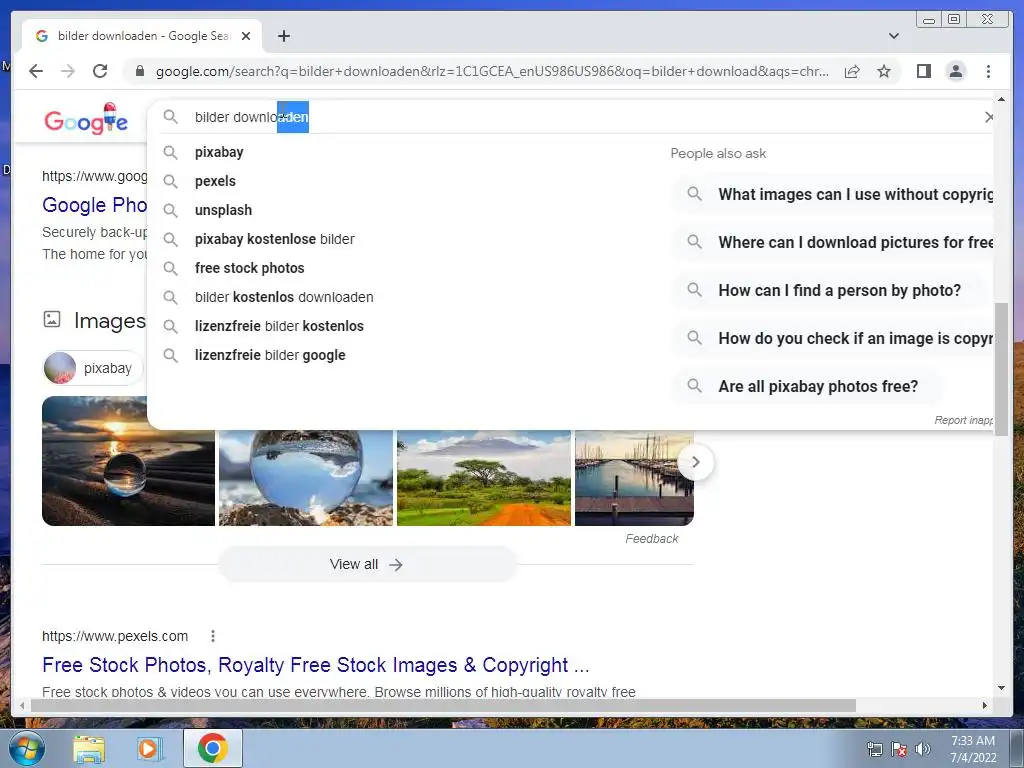Choose the 'pixabay' suggestion
The height and width of the screenshot is (768, 1024).
[x=219, y=152]
